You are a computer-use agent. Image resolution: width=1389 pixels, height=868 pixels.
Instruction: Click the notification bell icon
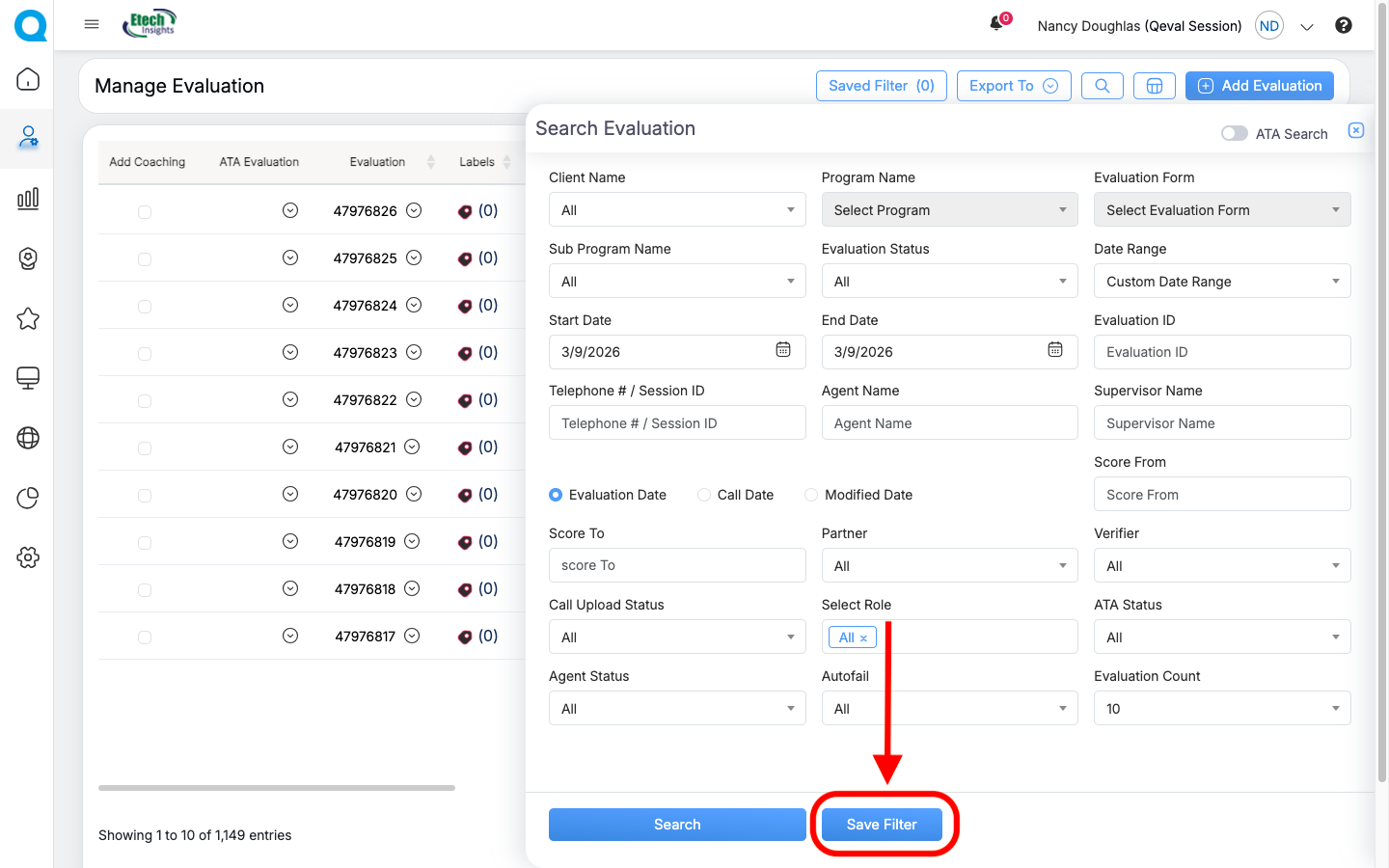coord(996,24)
